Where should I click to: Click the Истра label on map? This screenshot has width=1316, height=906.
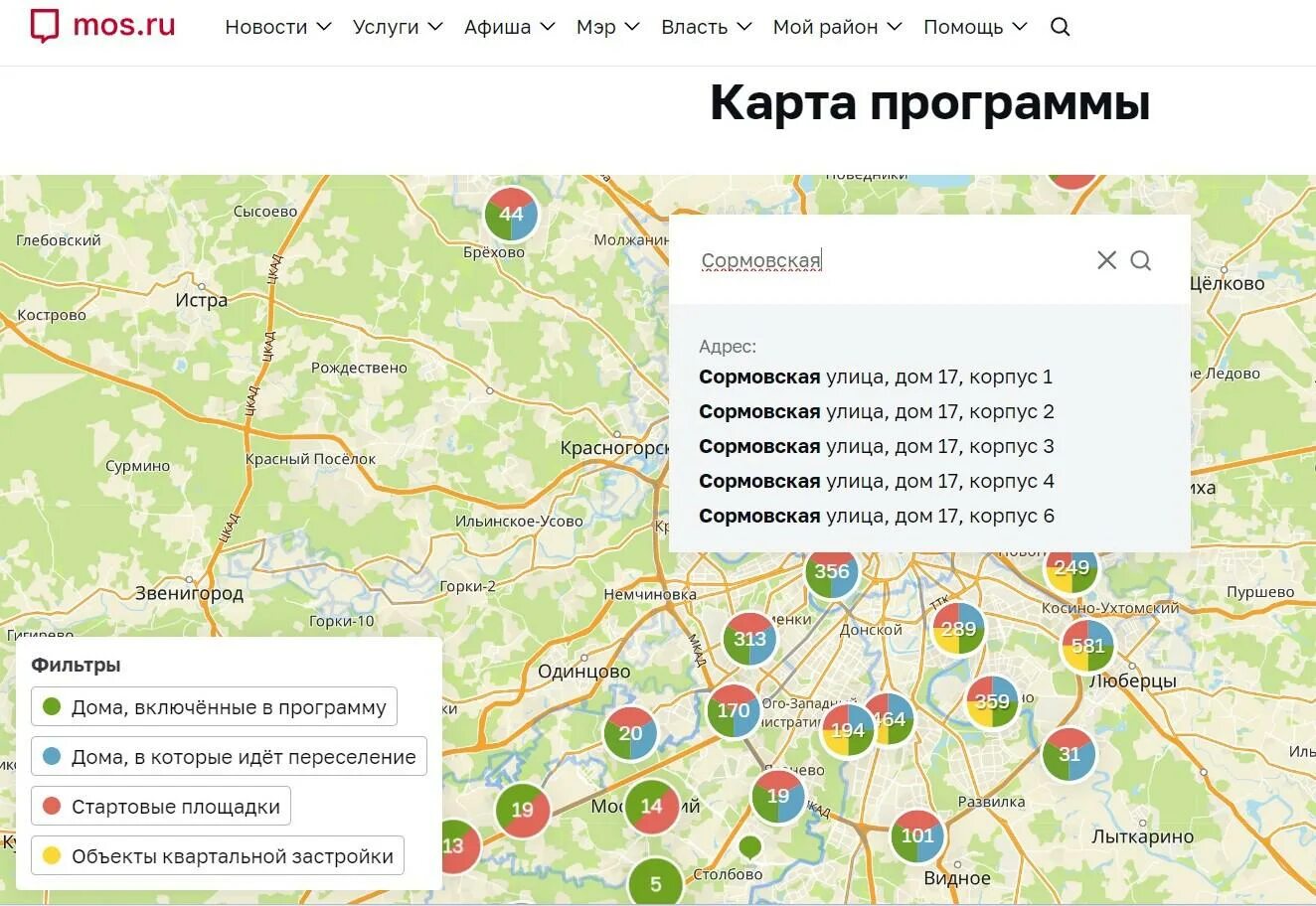tap(201, 300)
